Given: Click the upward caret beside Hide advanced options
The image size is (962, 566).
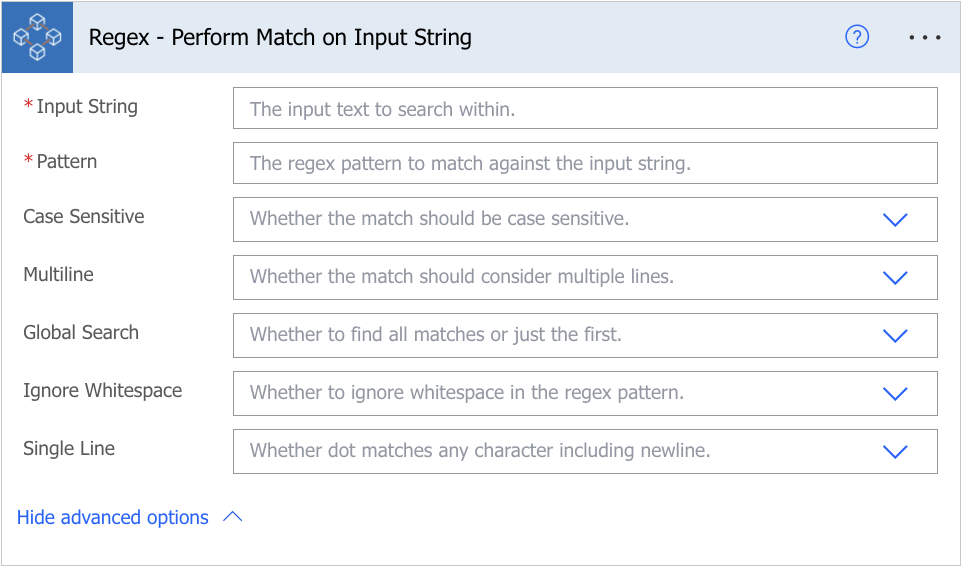Looking at the screenshot, I should [233, 517].
